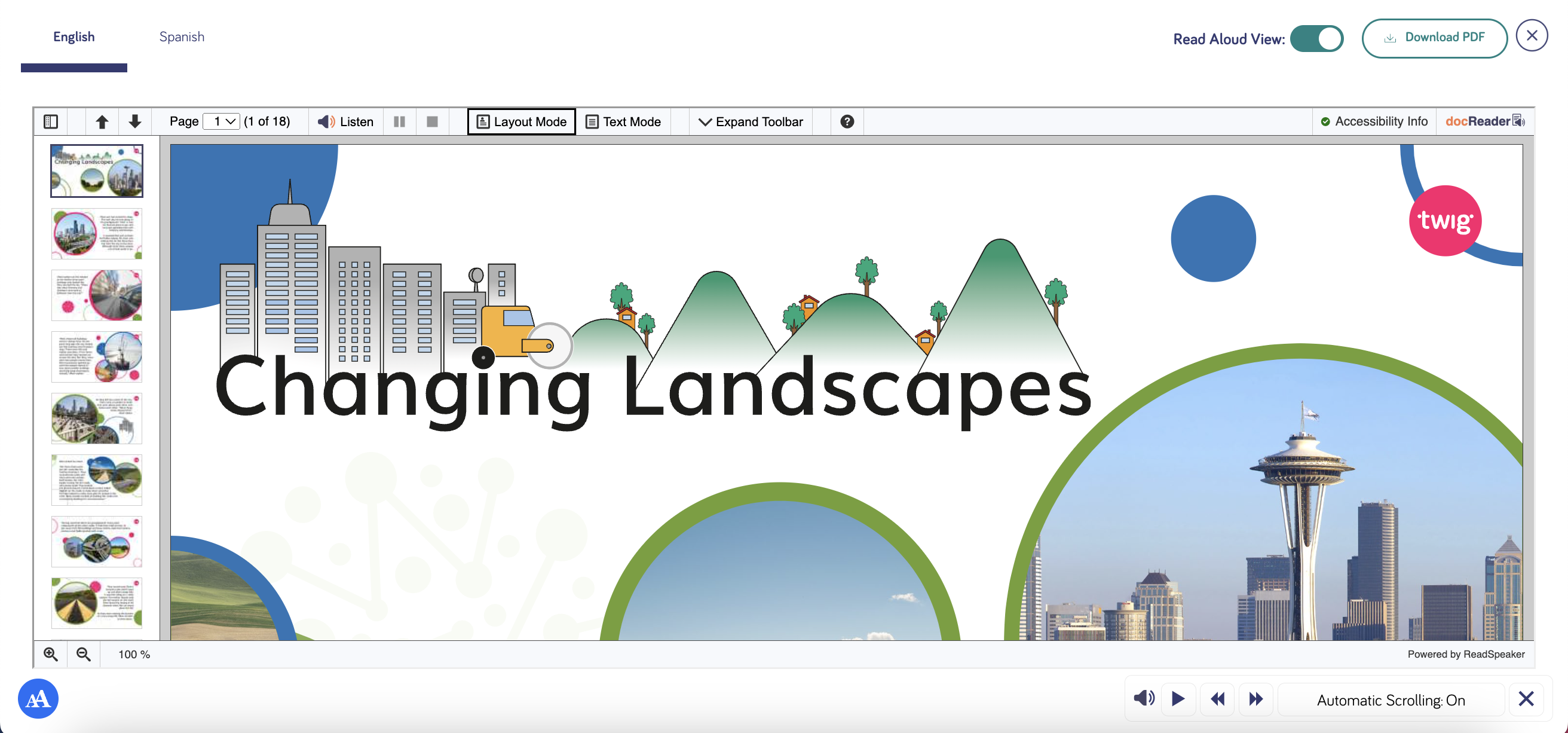
Task: Switch to Text Mode
Action: (x=623, y=122)
